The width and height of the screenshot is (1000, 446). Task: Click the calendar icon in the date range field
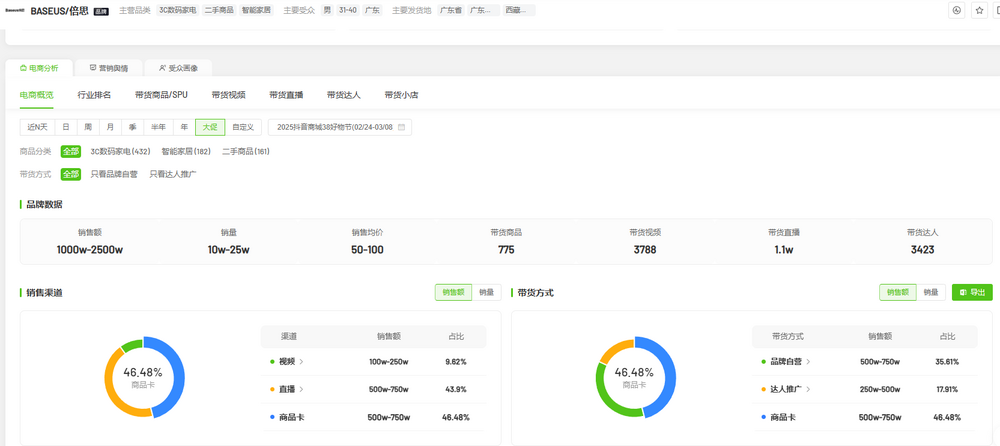pyautogui.click(x=402, y=127)
